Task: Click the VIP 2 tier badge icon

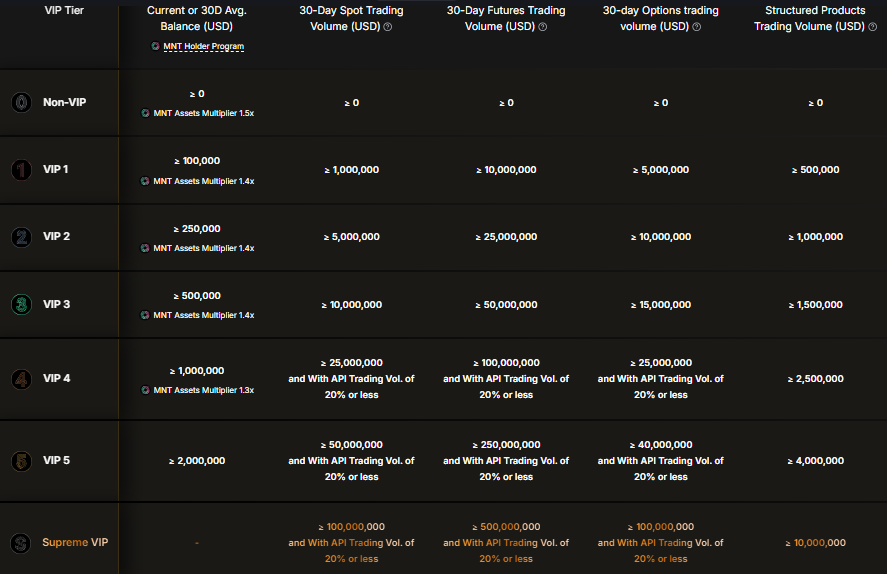Action: point(21,237)
